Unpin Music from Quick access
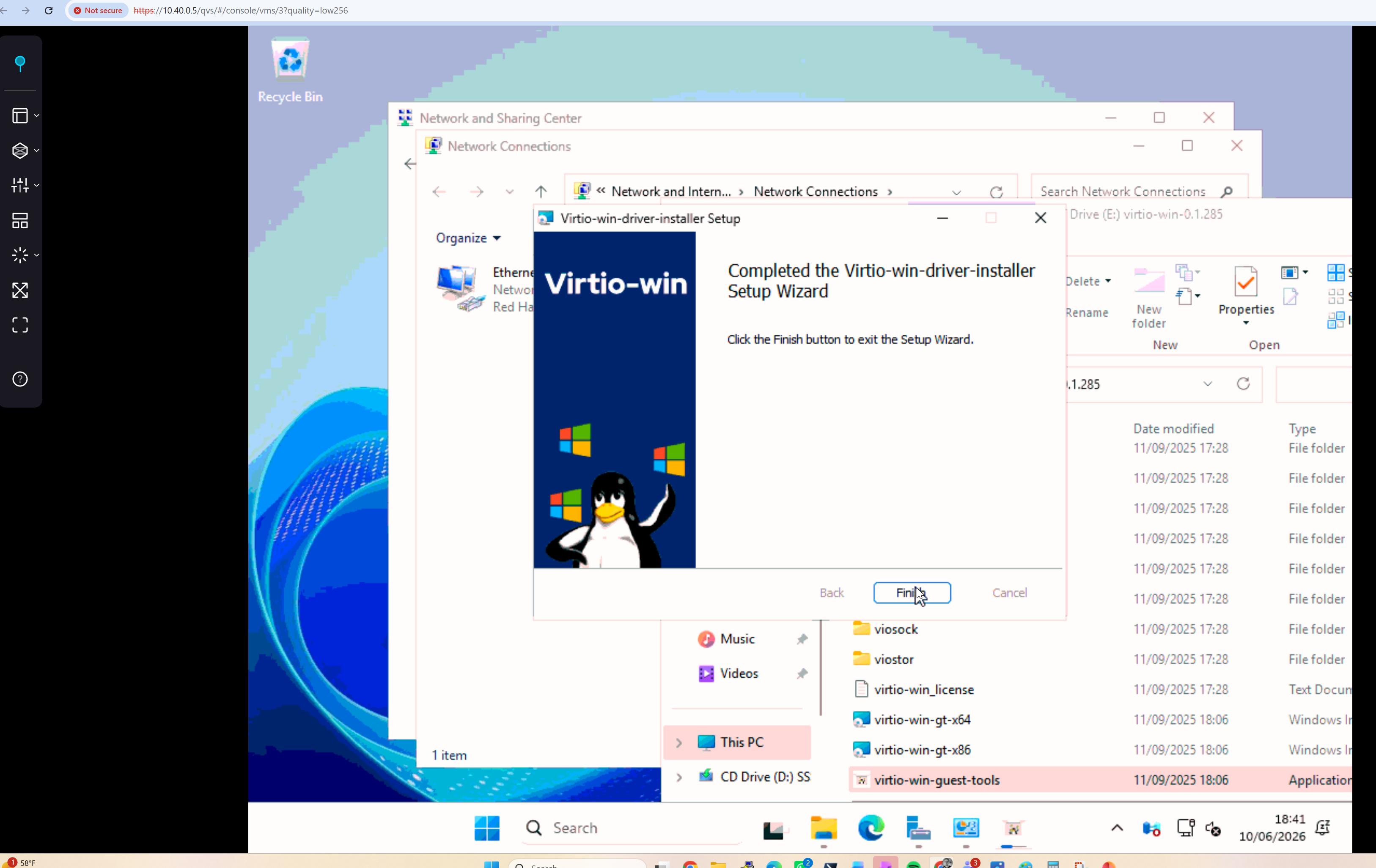Image resolution: width=1376 pixels, height=868 pixels. [x=802, y=639]
